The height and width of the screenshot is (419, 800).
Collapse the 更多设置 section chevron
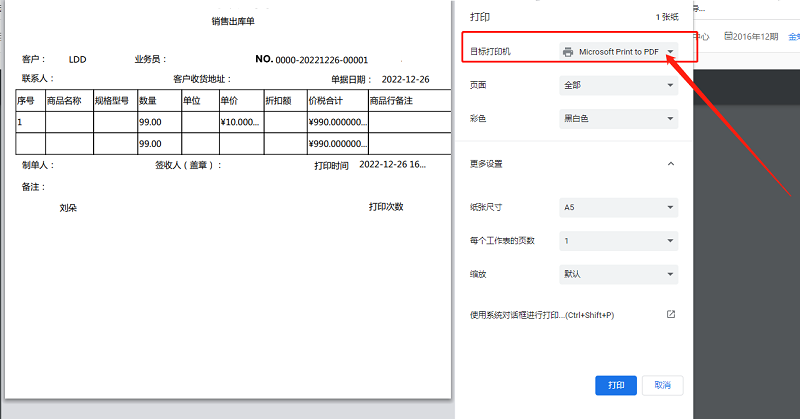pos(670,163)
